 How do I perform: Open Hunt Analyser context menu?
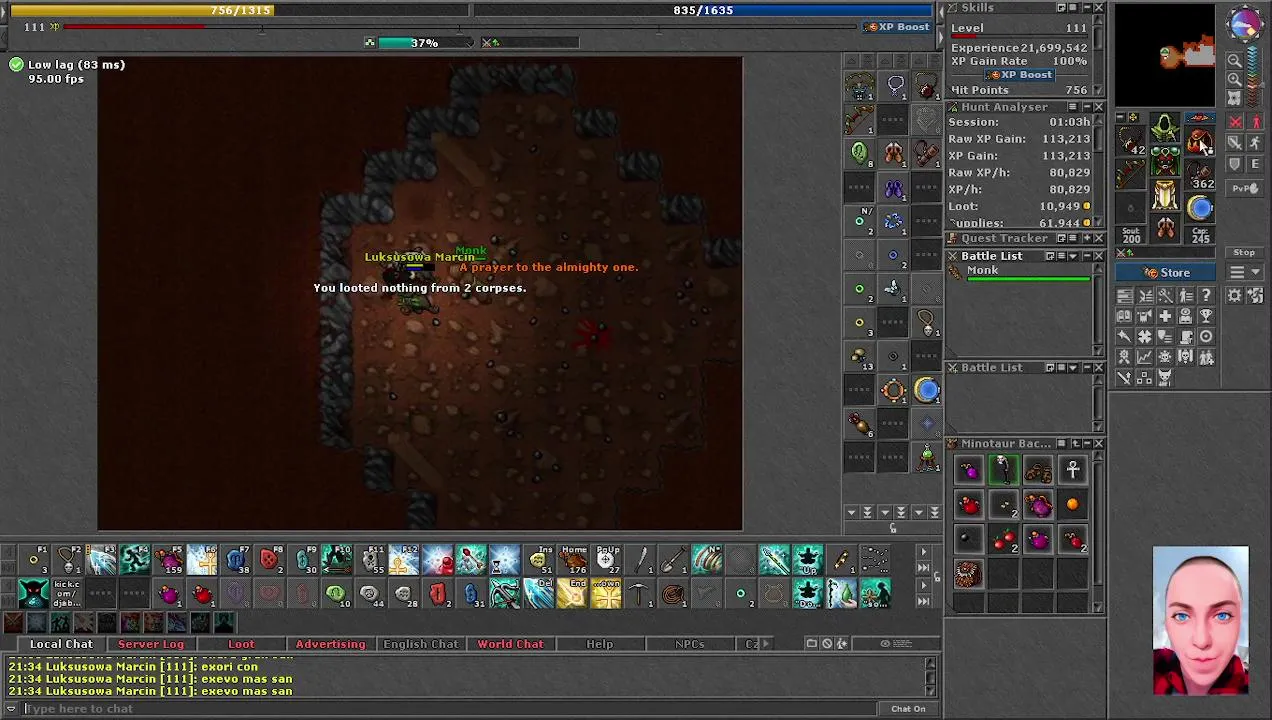[1073, 107]
